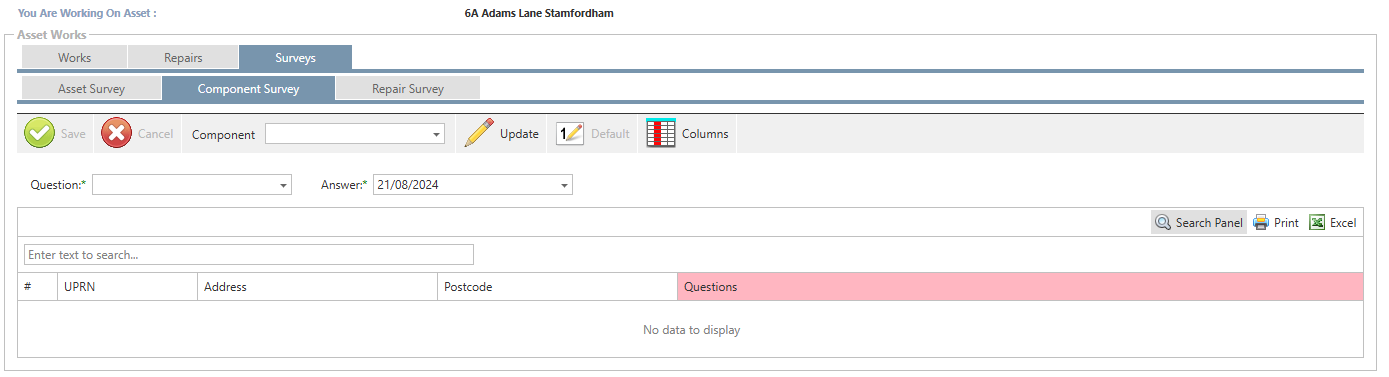This screenshot has height=377, width=1389.
Task: Click the Columns table icon
Action: (661, 133)
